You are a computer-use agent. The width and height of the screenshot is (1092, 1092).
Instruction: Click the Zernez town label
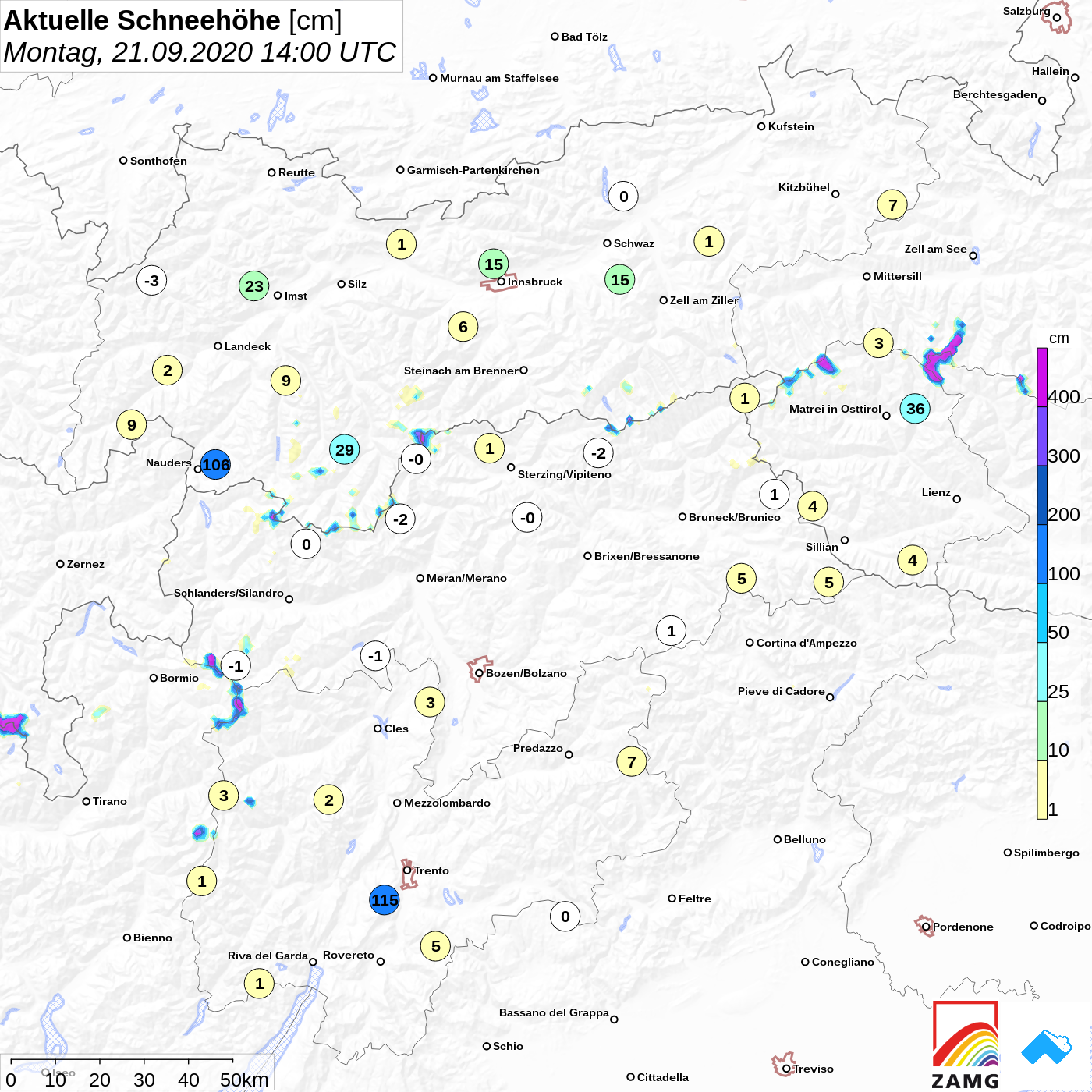pos(86,564)
